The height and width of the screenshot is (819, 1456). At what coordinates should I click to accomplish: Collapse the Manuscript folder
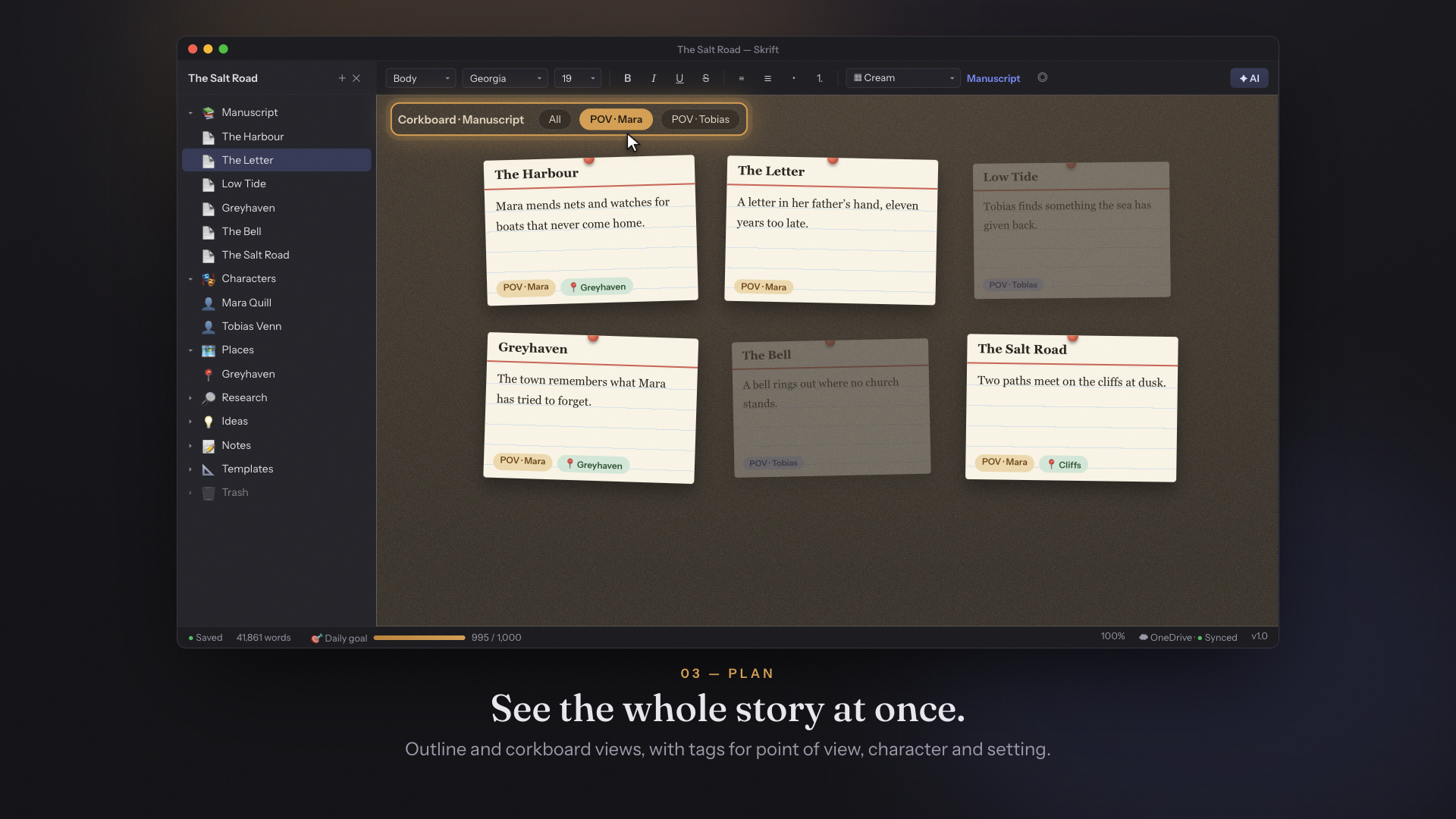[x=190, y=113]
